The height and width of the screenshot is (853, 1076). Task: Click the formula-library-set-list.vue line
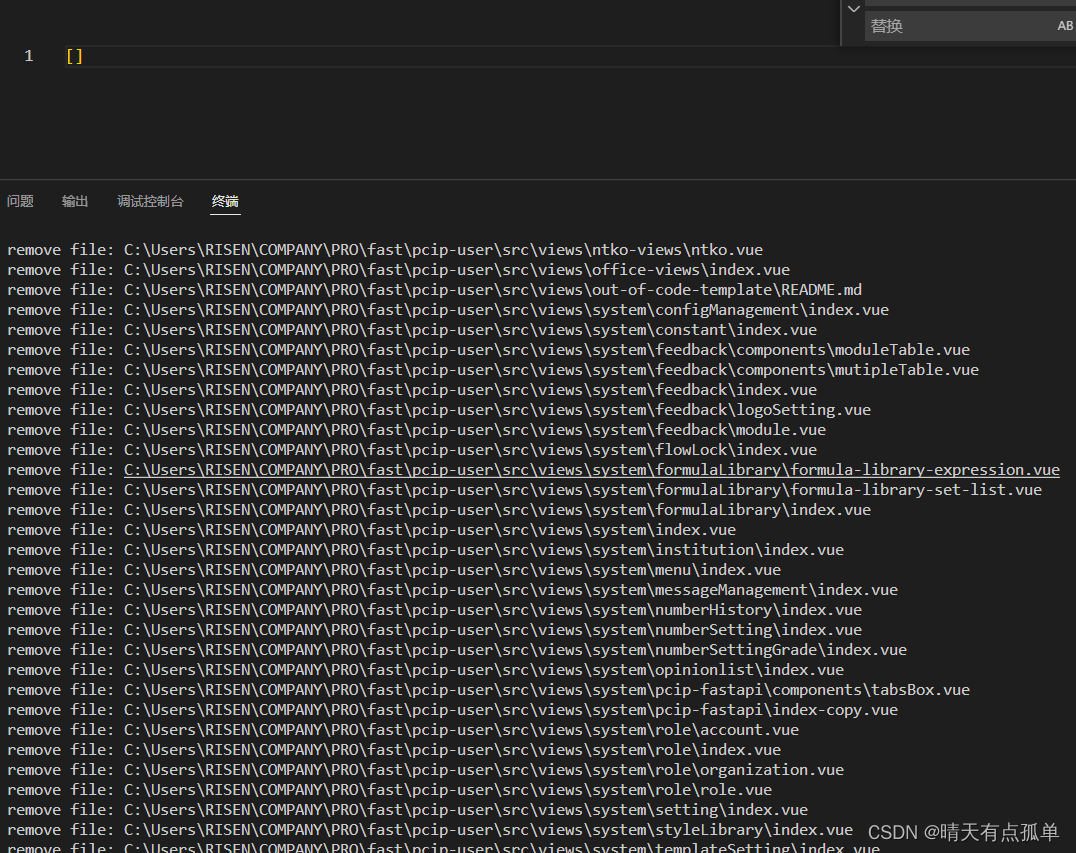524,490
